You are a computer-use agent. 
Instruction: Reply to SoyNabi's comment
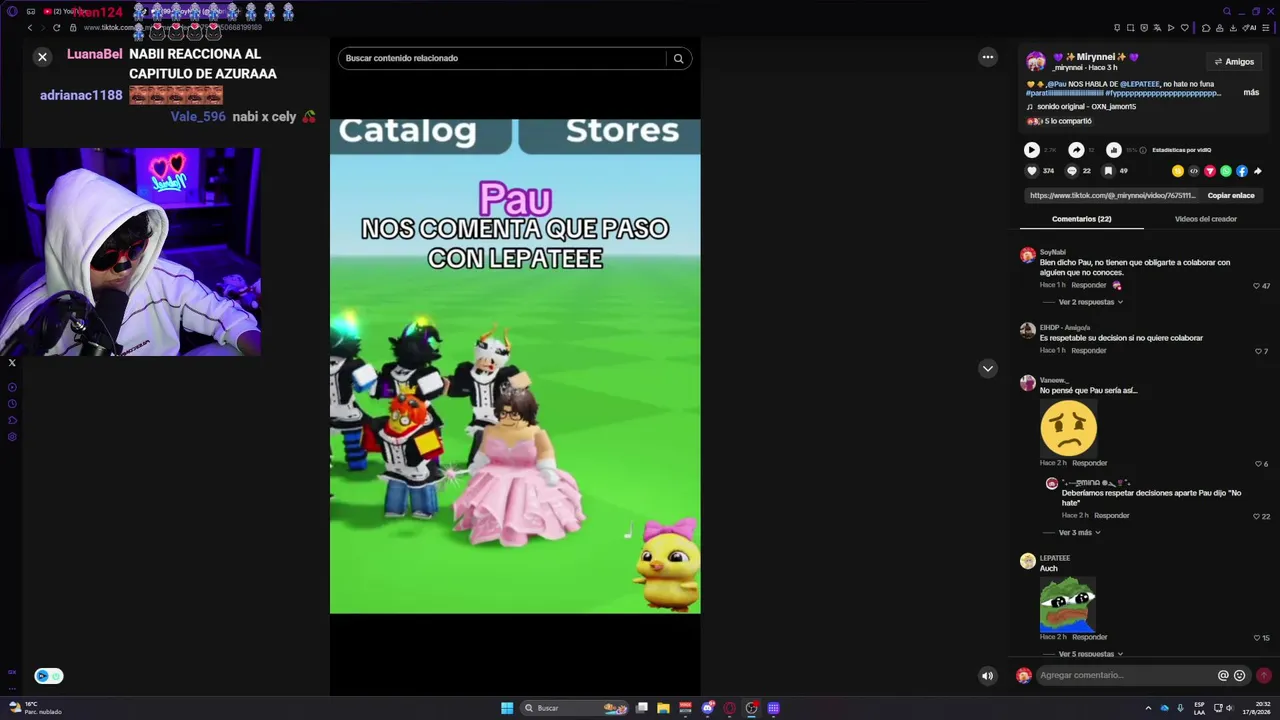point(1089,285)
